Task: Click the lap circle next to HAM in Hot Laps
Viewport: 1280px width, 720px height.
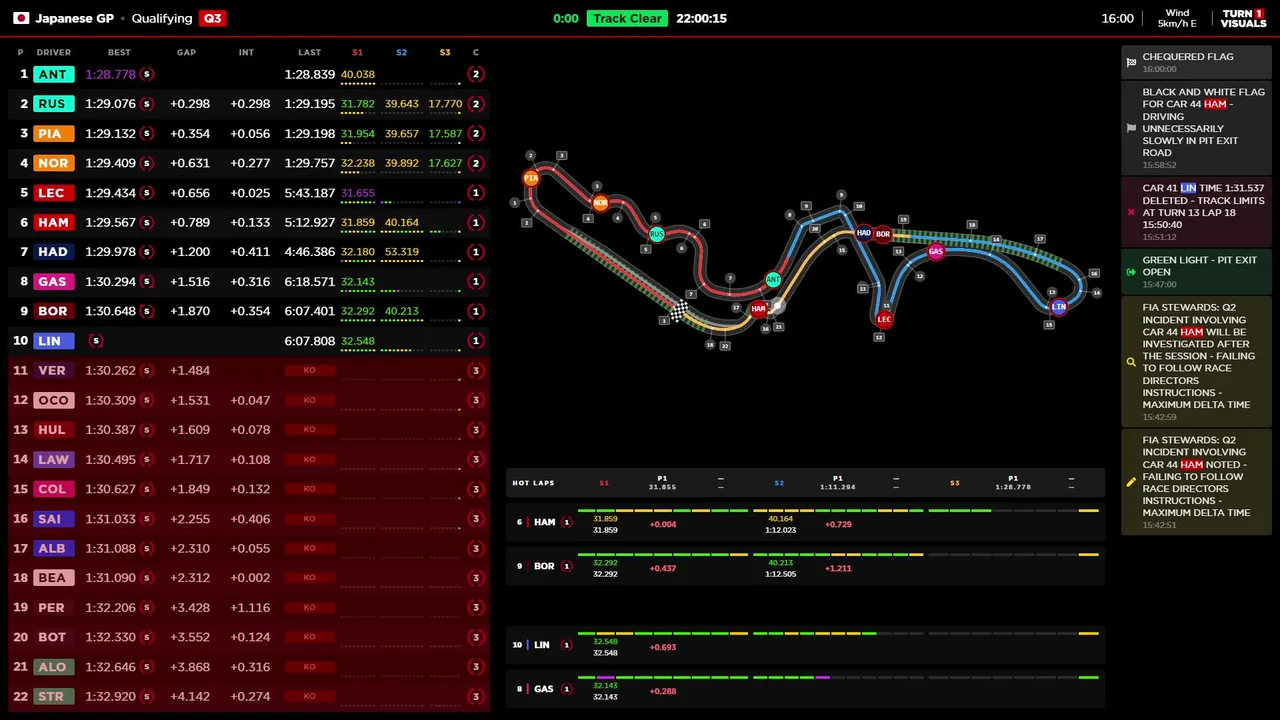Action: coord(567,522)
